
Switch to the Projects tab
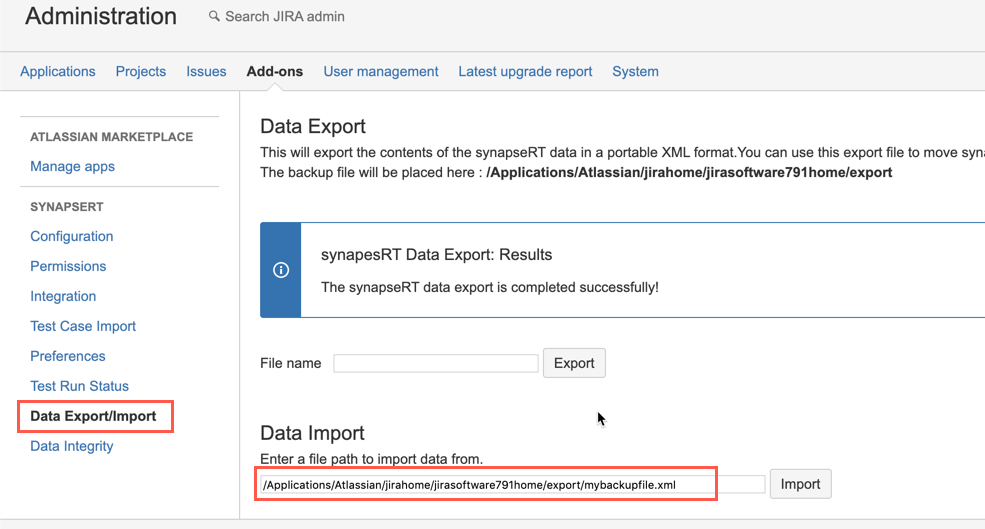tap(141, 71)
